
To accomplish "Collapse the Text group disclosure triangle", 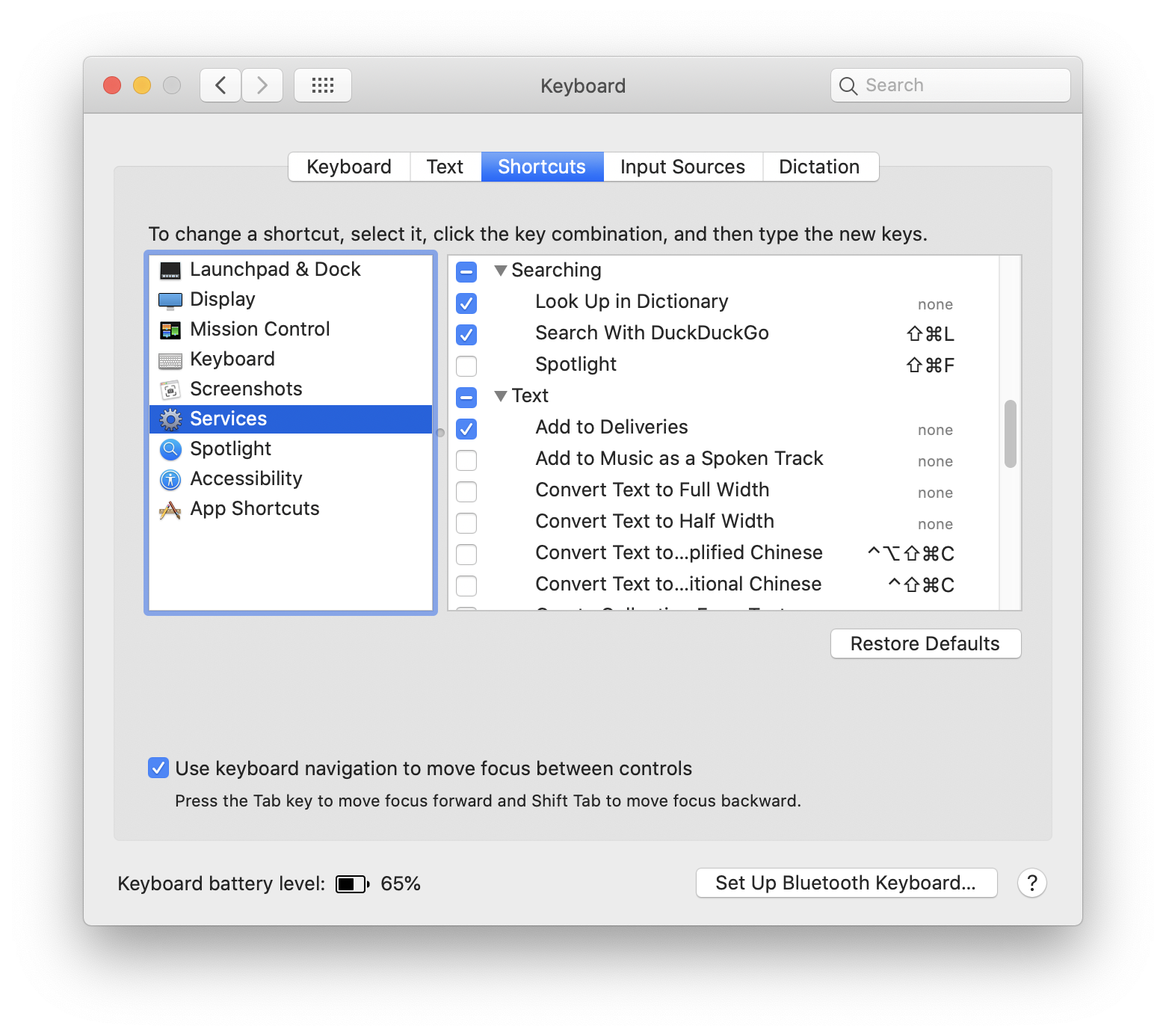I will [501, 395].
